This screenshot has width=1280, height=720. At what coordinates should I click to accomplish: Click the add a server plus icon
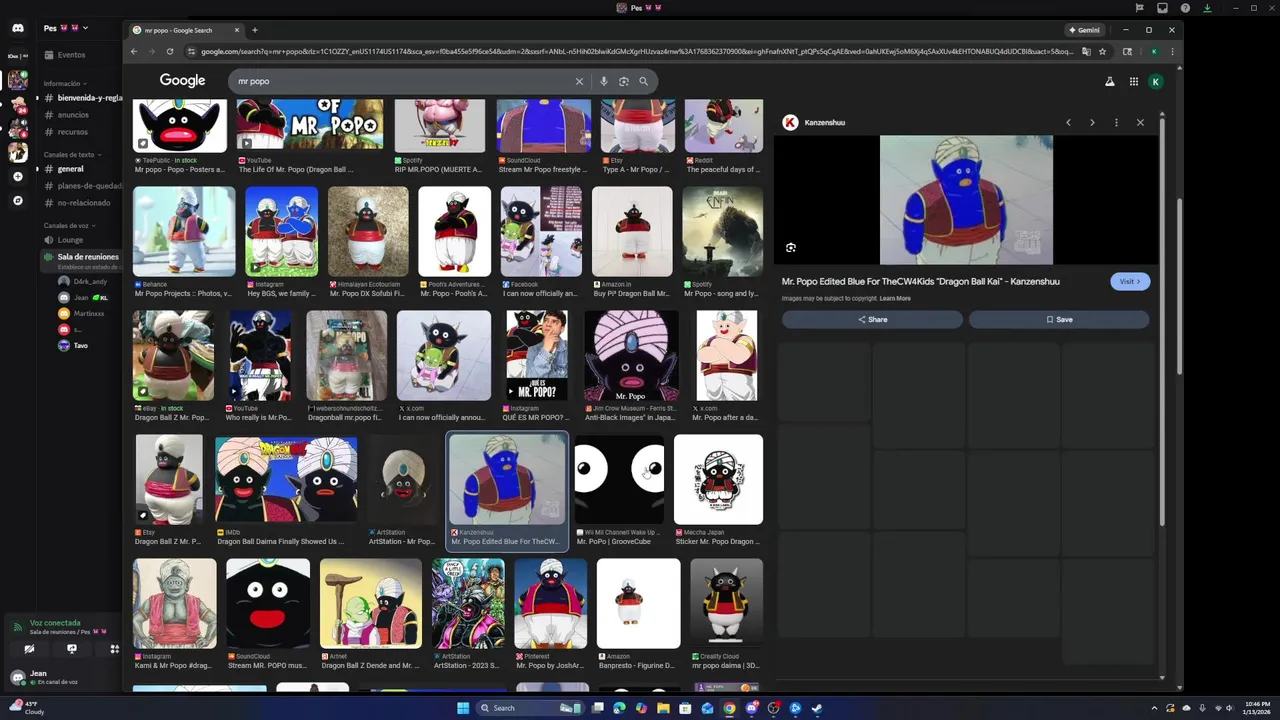pyautogui.click(x=17, y=177)
